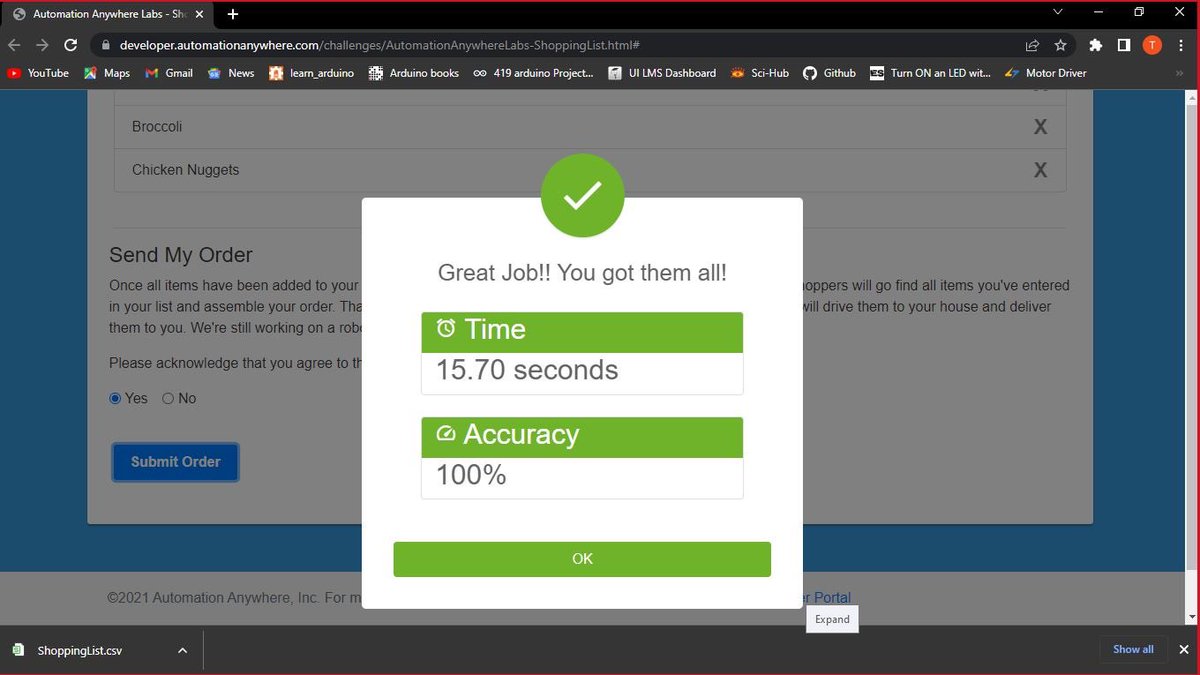Open the News bookmark

(231, 73)
